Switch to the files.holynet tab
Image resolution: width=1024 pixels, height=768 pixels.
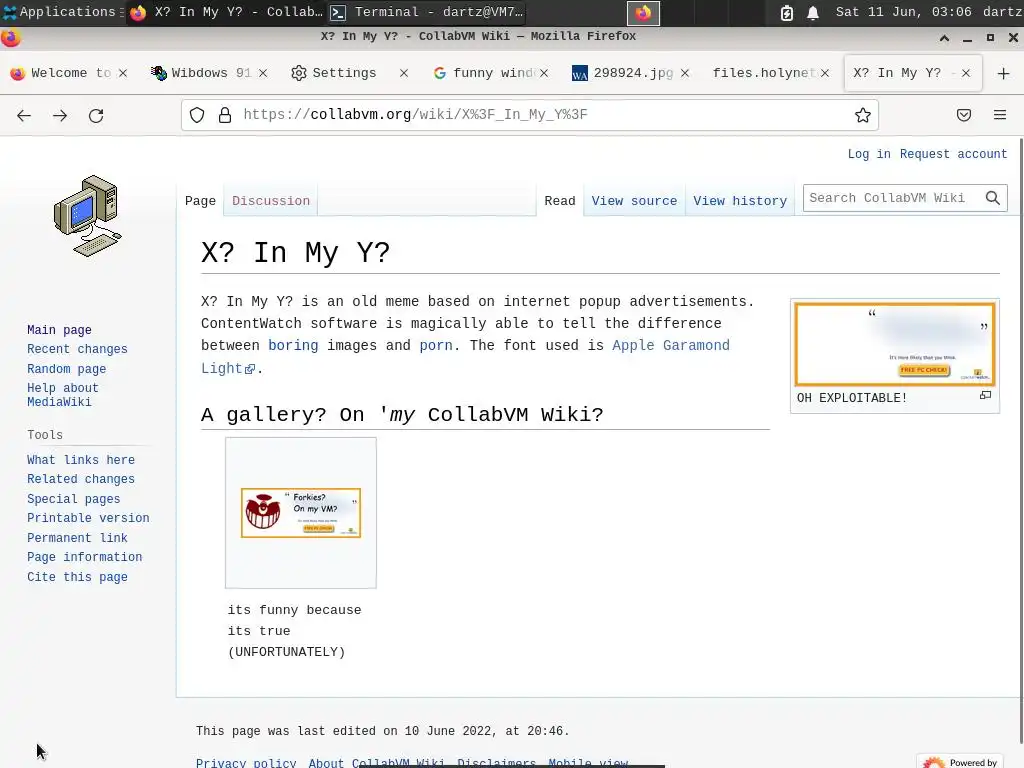tap(765, 73)
